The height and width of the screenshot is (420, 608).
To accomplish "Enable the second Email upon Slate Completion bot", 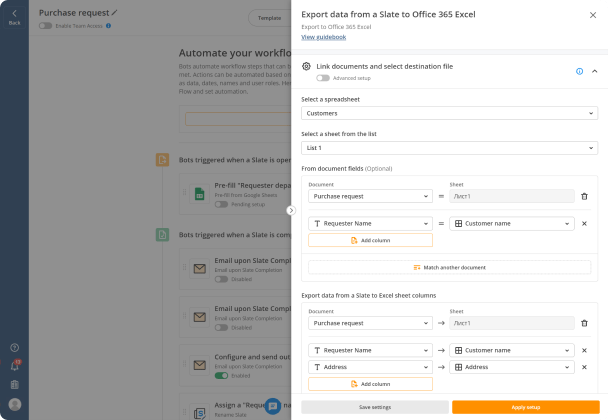I will 221,328.
